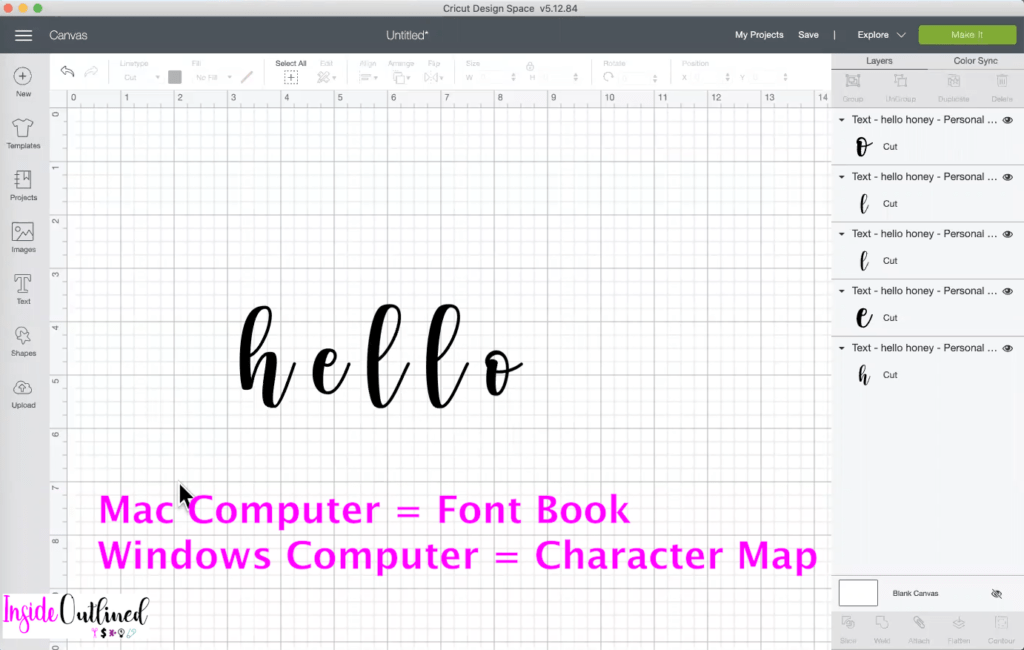
Task: Select the 'h' layer thumbnail
Action: pyautogui.click(x=864, y=375)
